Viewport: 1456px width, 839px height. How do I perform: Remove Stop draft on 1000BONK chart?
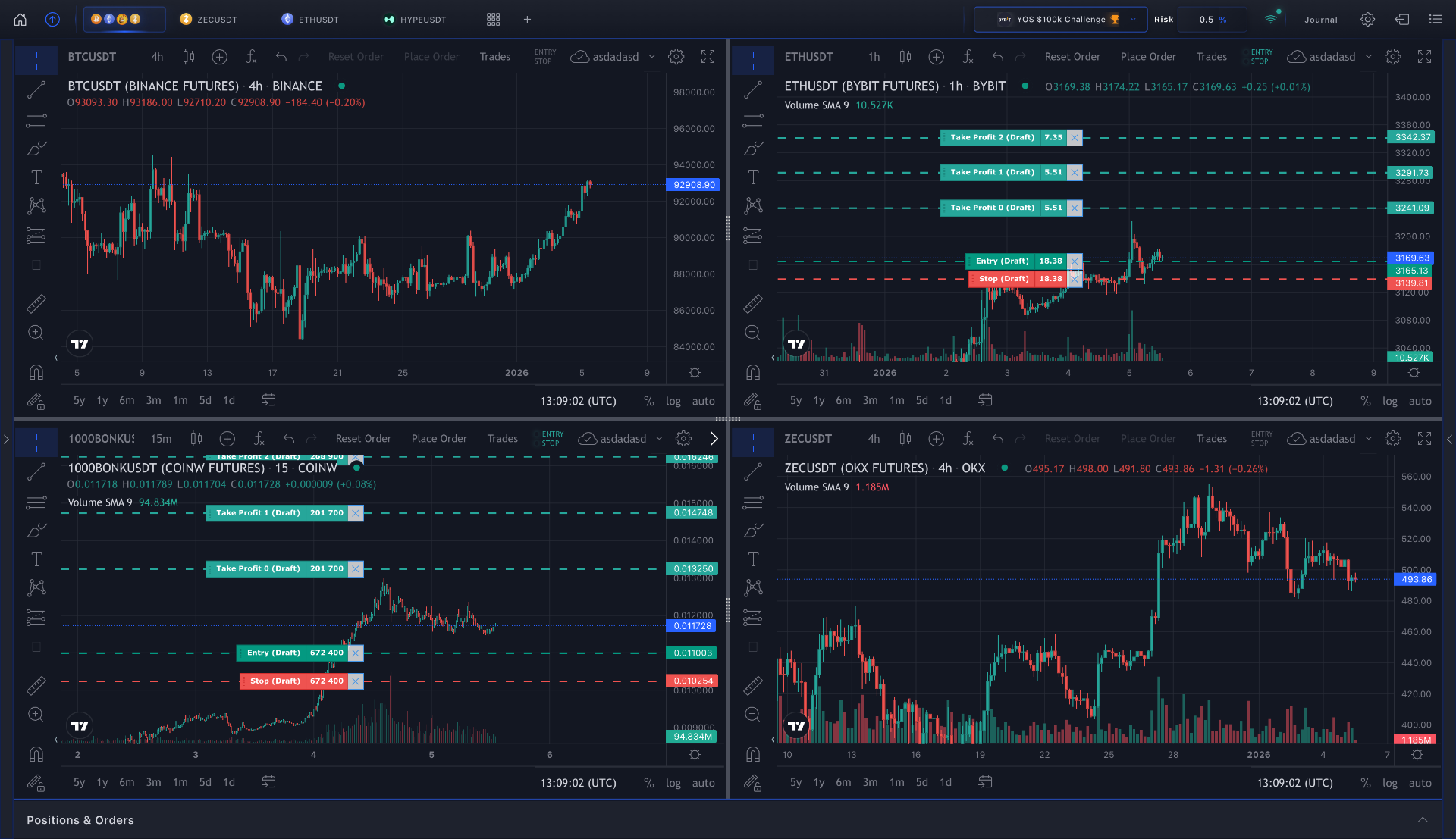pos(356,681)
